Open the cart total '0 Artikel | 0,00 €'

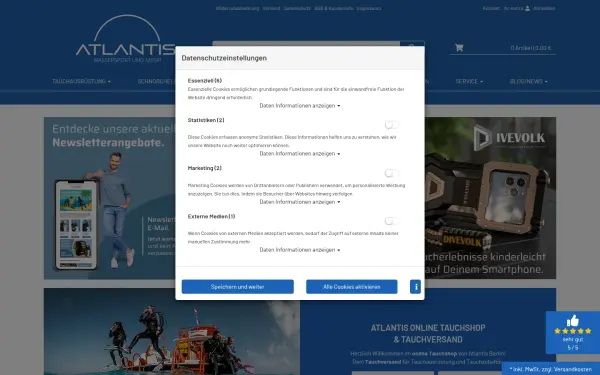[531, 48]
